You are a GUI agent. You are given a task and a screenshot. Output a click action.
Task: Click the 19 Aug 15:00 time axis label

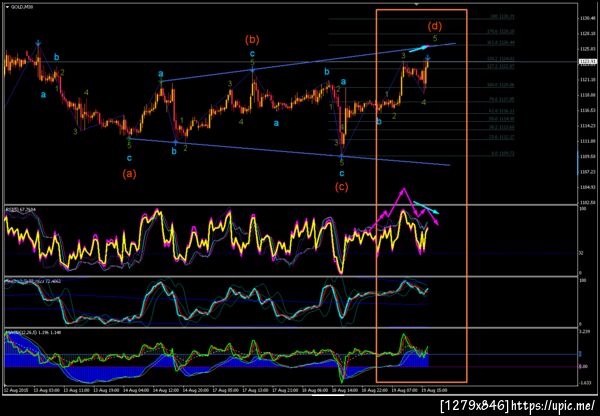pyautogui.click(x=435, y=390)
